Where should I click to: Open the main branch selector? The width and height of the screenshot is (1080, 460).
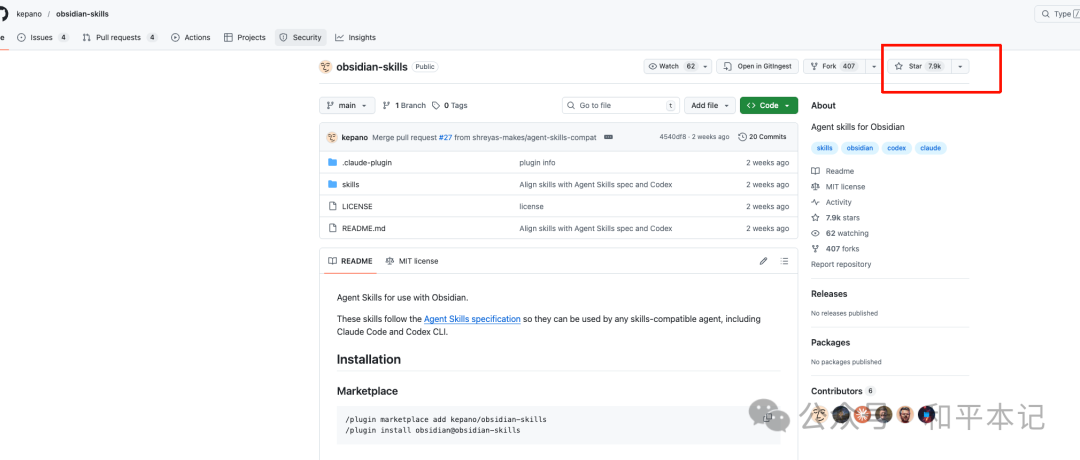coord(347,105)
